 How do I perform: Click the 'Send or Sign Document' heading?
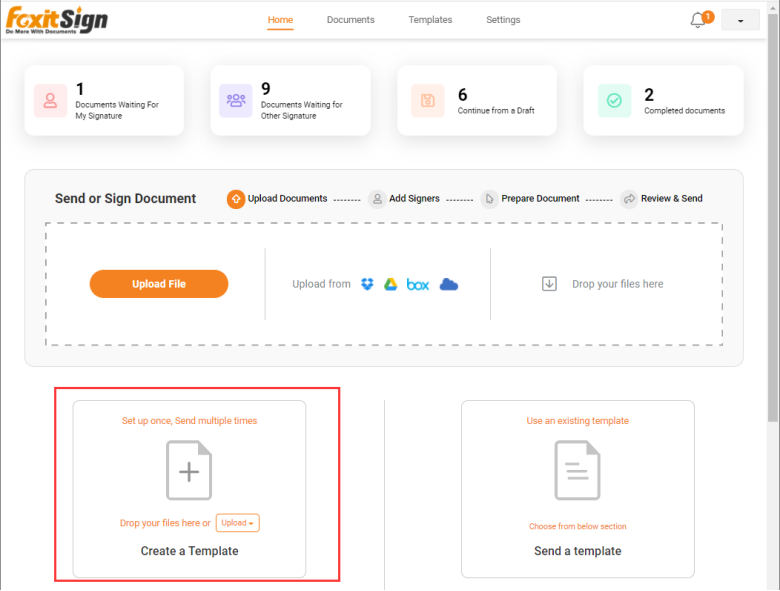pos(125,198)
